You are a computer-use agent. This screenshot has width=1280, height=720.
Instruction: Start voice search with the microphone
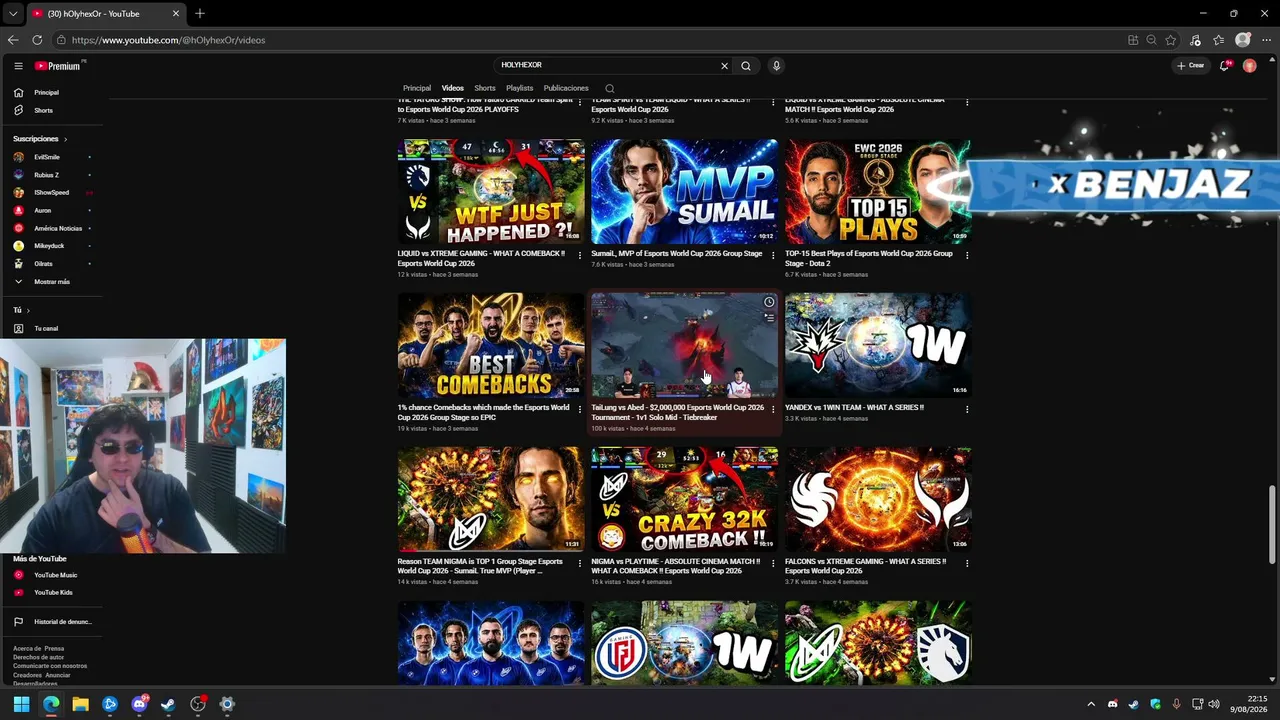[776, 66]
